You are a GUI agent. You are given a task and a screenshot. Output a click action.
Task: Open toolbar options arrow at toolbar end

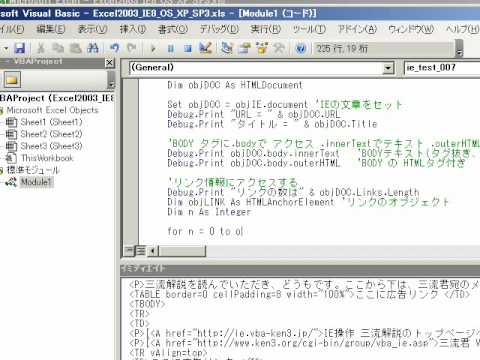(x=459, y=49)
